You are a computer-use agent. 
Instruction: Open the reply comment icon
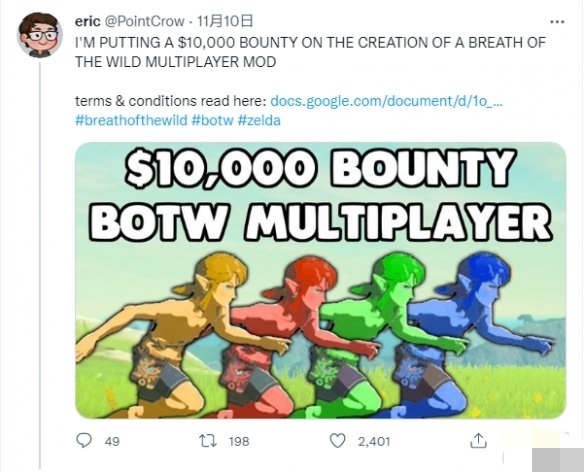point(84,441)
